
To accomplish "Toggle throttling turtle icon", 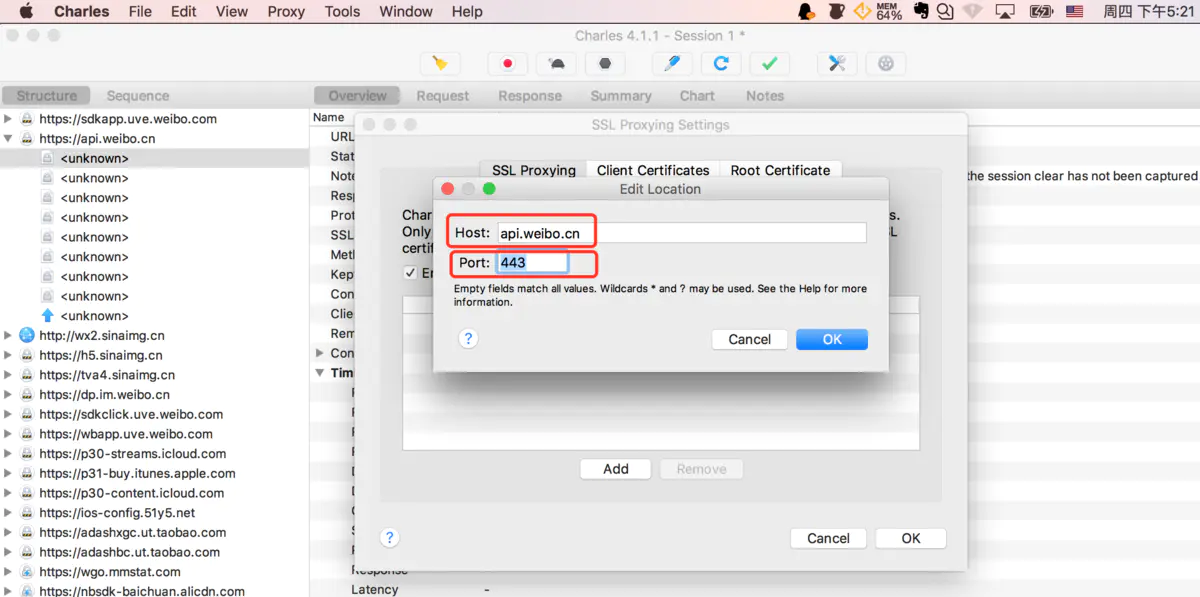I will point(556,63).
